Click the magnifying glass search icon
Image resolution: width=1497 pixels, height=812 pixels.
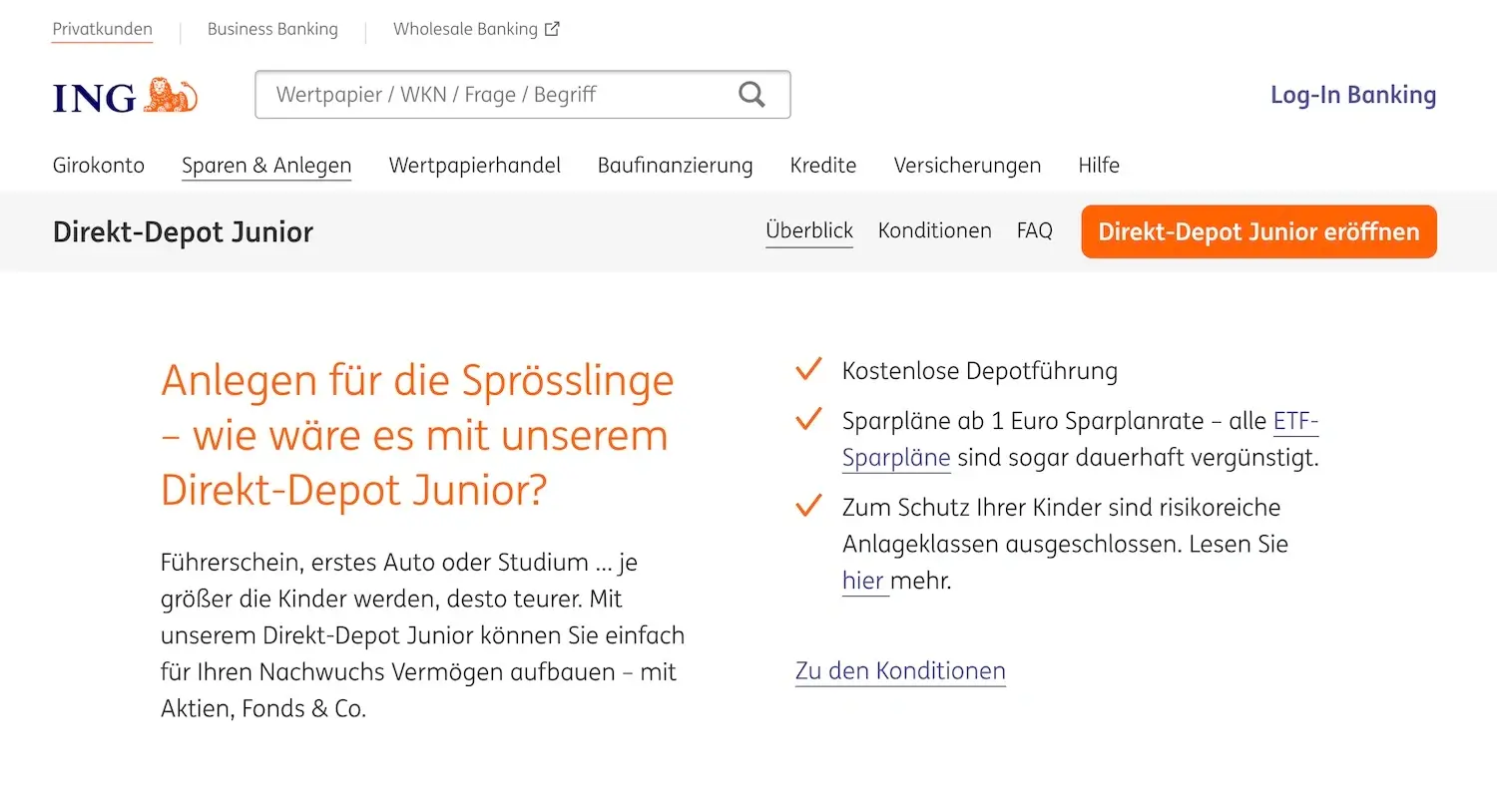pyautogui.click(x=751, y=95)
